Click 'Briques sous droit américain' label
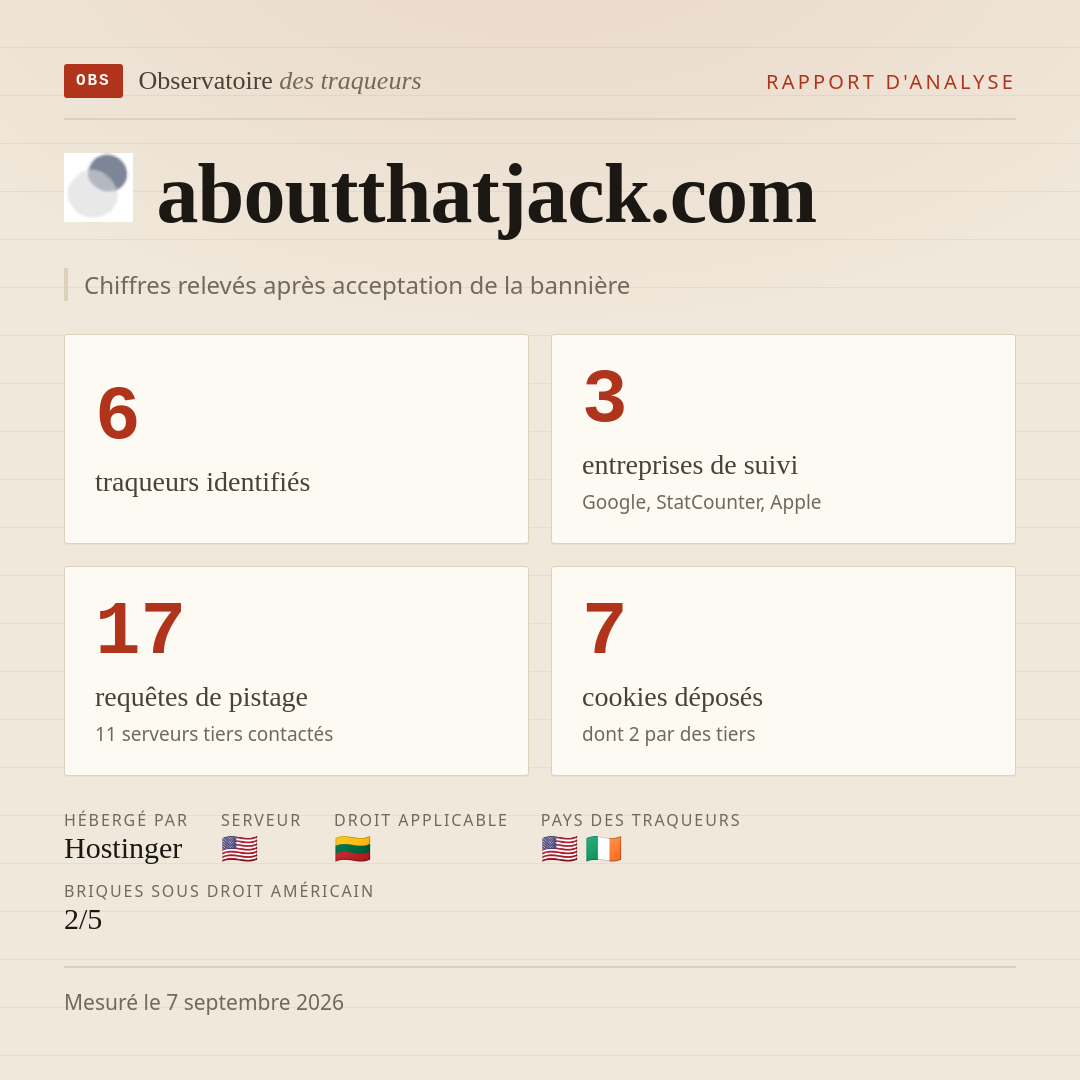1080x1080 pixels. (218, 891)
